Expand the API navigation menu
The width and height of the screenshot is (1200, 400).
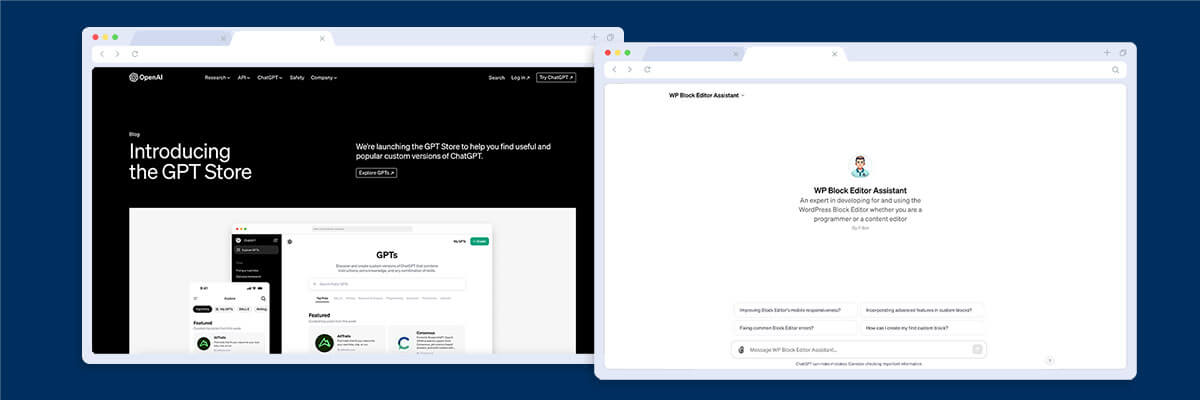(x=244, y=77)
